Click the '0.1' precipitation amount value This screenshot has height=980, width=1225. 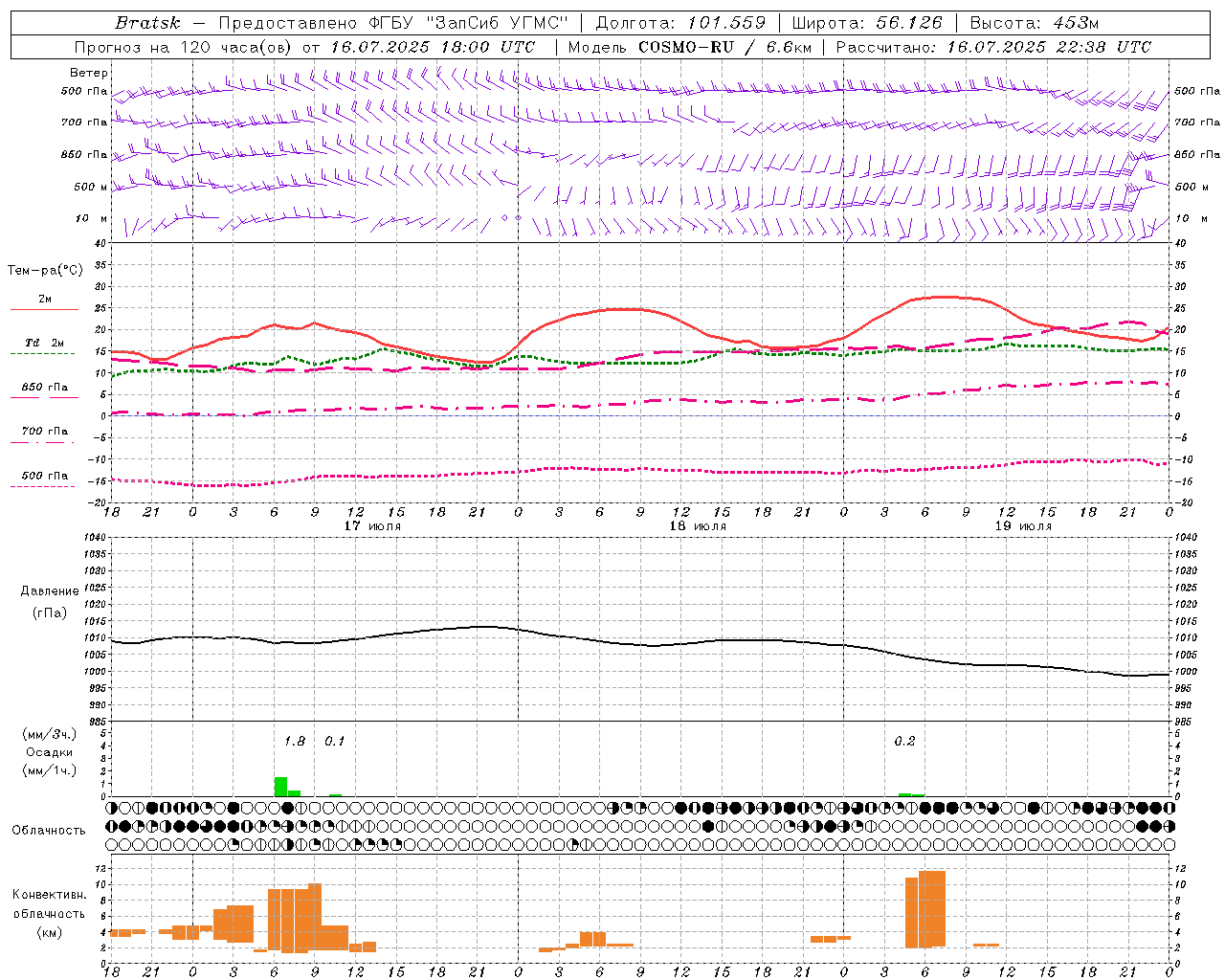(334, 741)
